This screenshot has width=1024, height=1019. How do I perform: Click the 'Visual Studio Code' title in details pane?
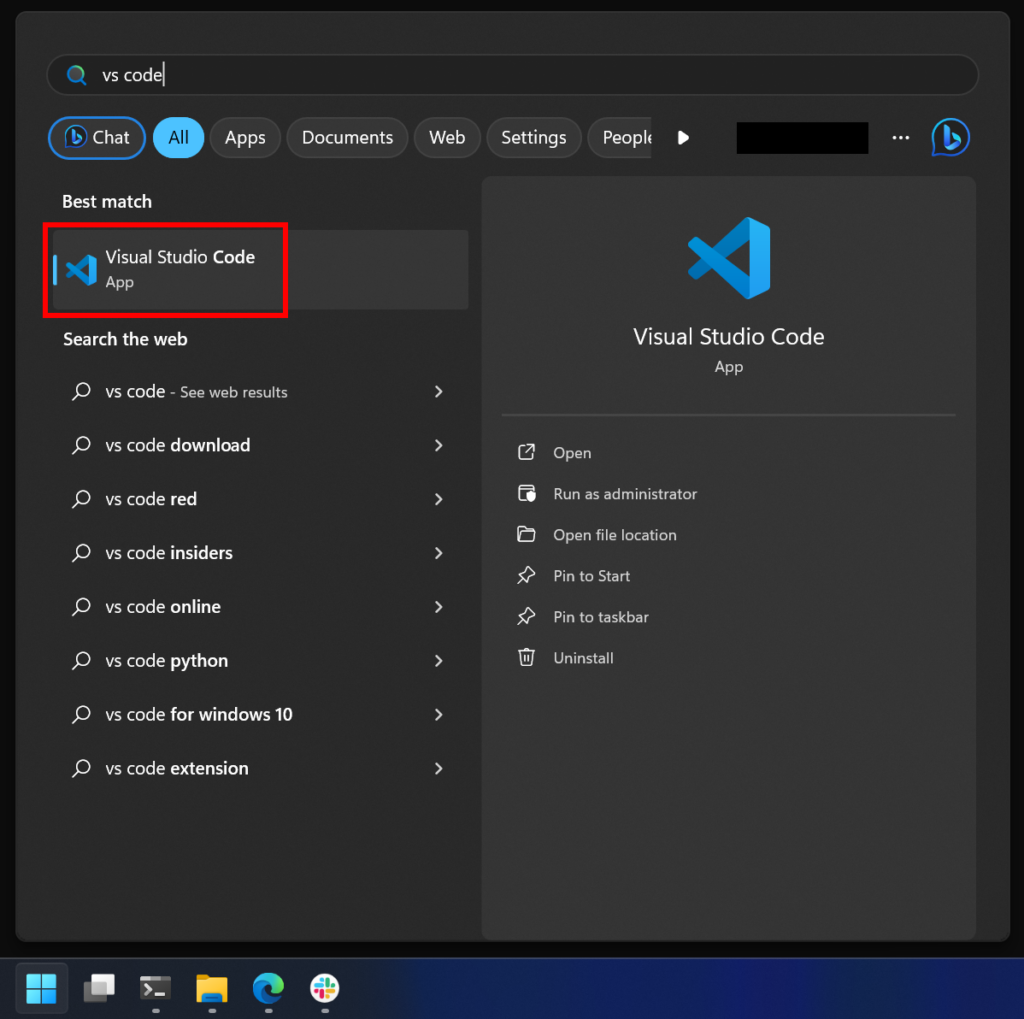[729, 336]
